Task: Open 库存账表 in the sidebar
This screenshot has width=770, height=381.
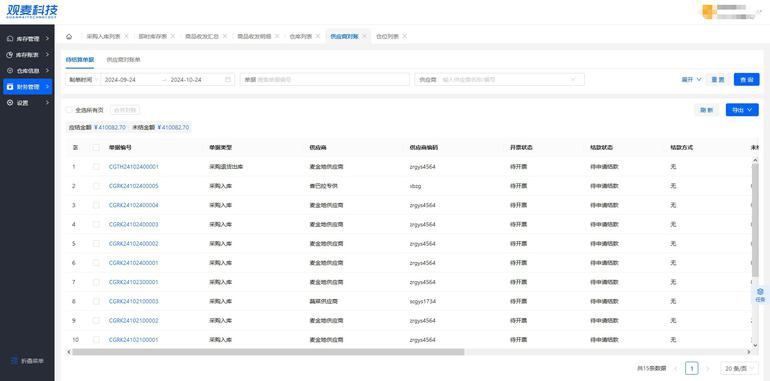Action: (x=28, y=54)
